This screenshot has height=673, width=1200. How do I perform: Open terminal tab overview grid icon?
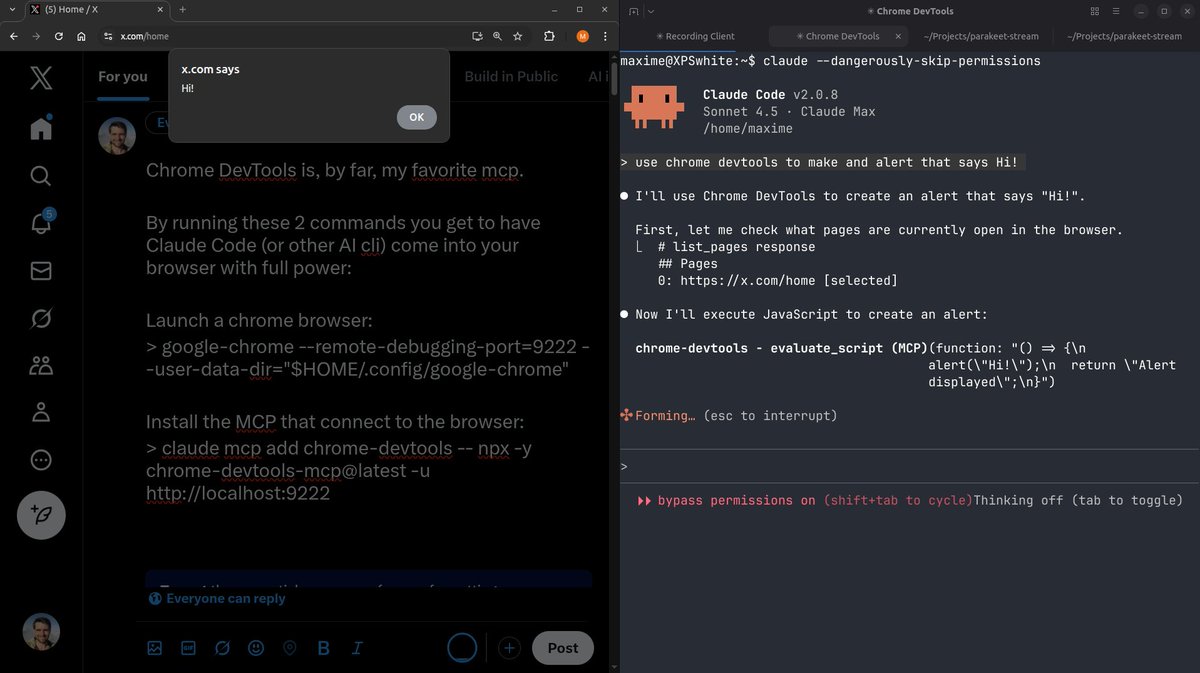[1095, 11]
